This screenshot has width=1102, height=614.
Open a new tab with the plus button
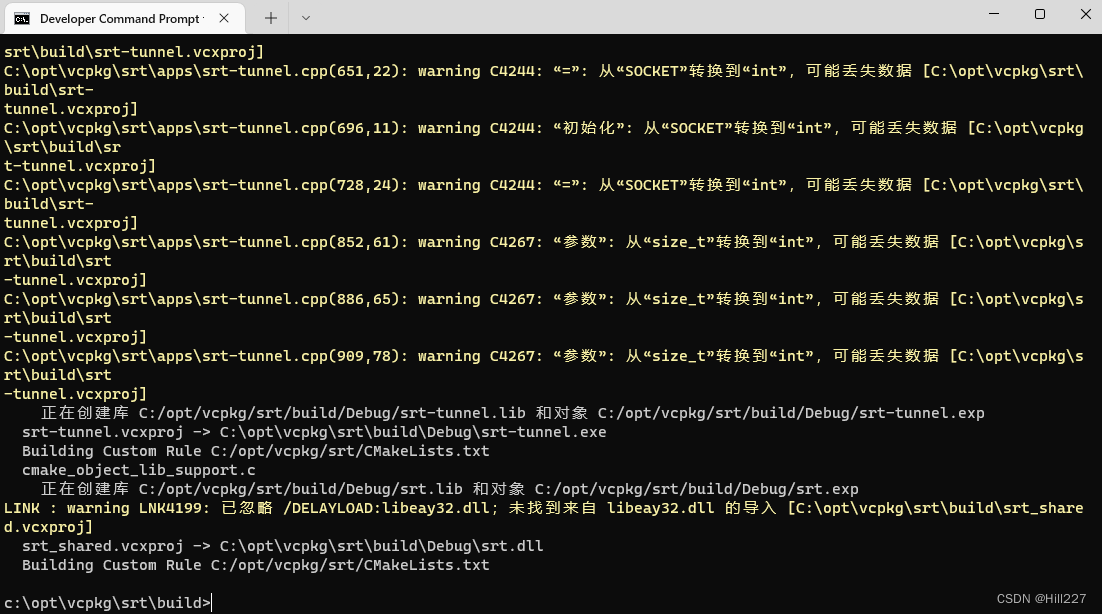(x=270, y=17)
